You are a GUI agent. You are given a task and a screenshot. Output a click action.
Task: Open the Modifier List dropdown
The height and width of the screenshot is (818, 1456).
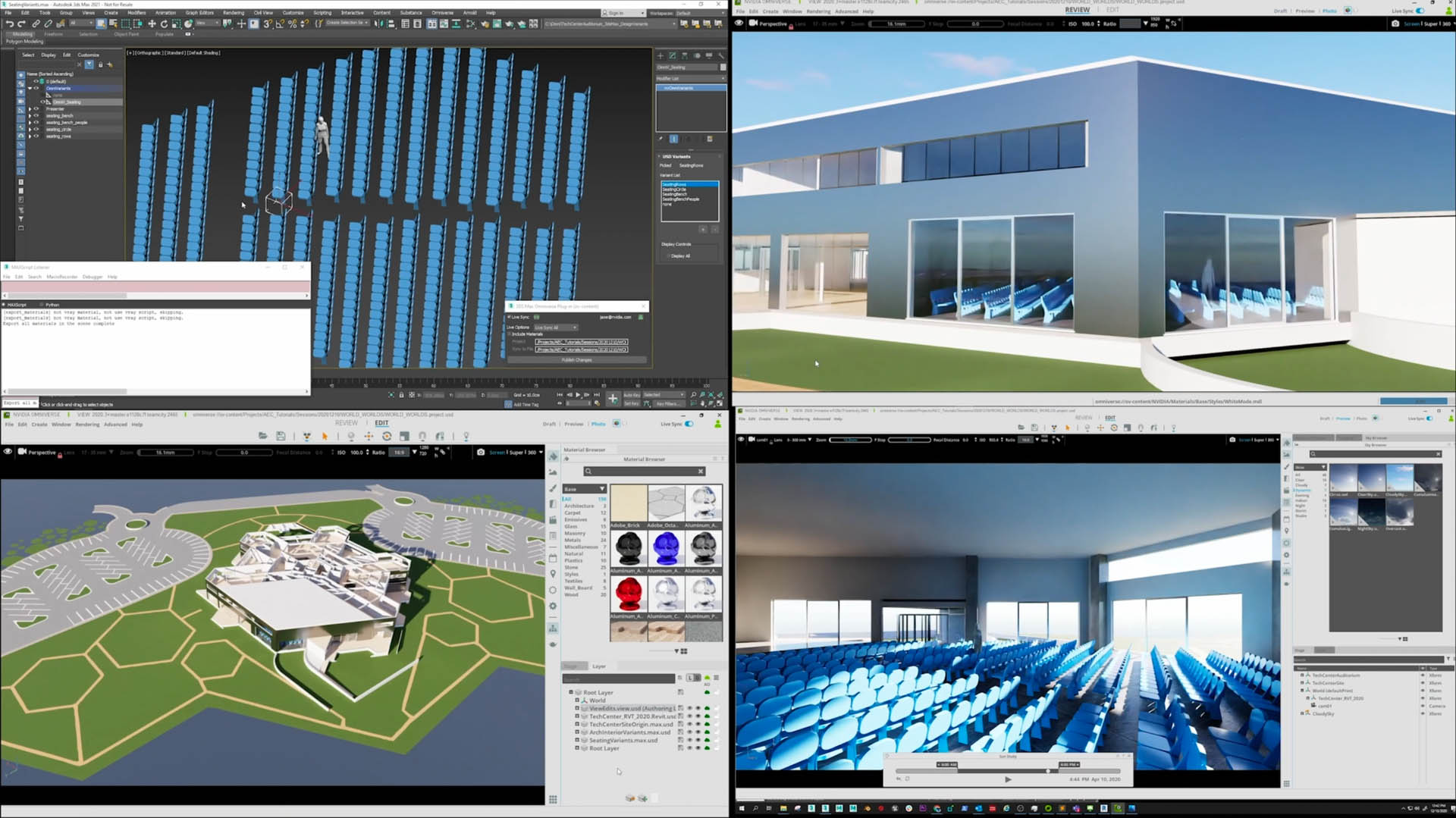tap(690, 78)
